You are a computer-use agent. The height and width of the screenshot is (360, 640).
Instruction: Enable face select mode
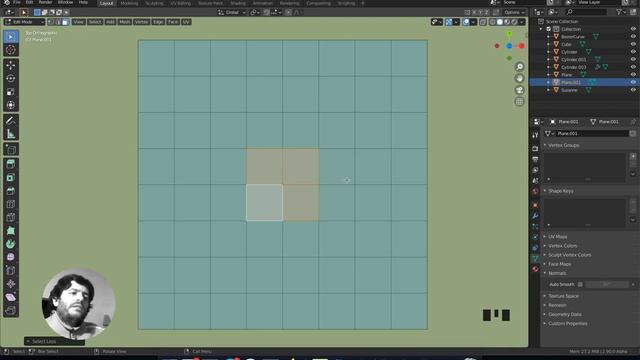(65, 22)
